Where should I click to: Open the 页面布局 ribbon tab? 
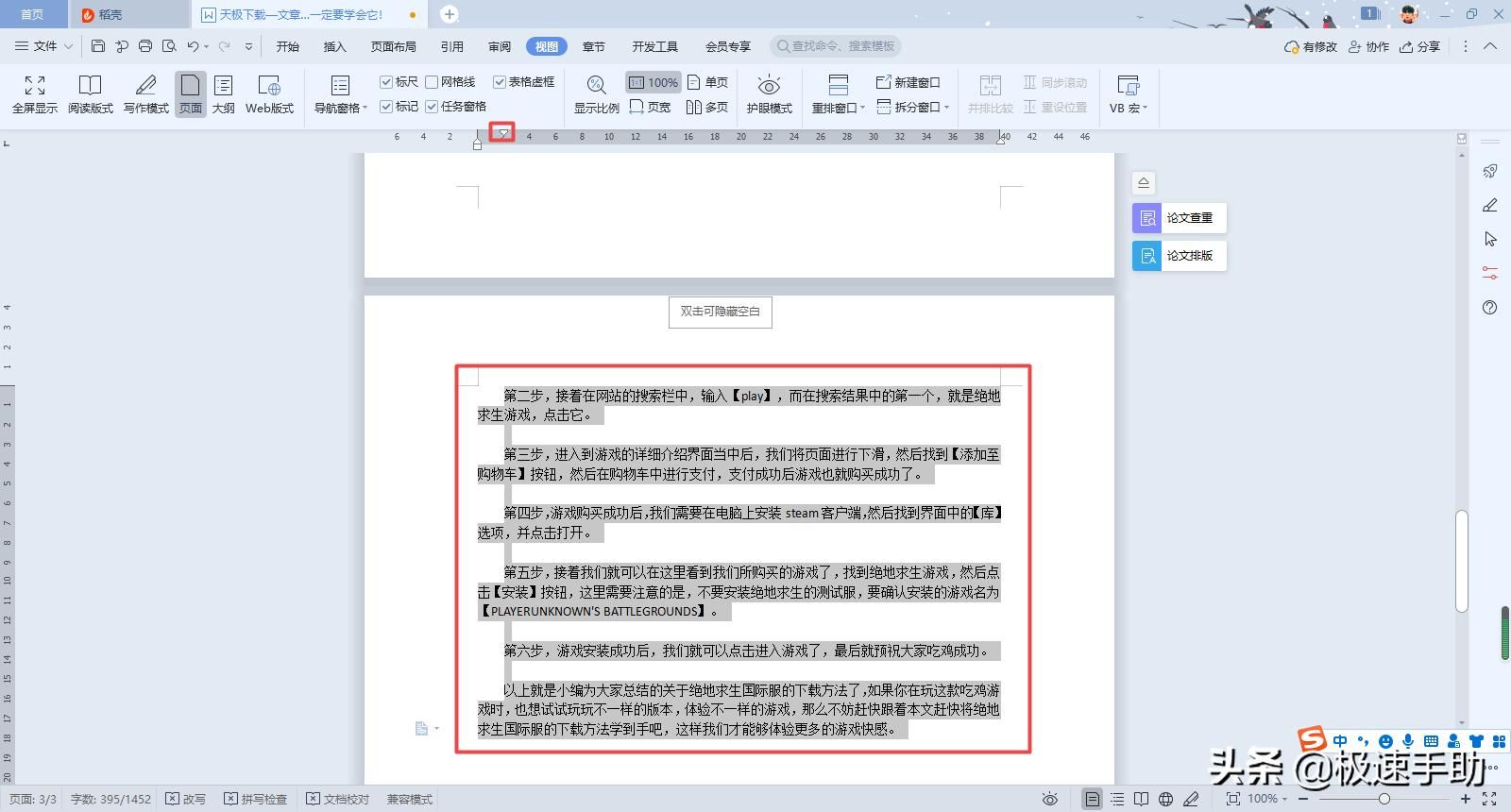[393, 46]
